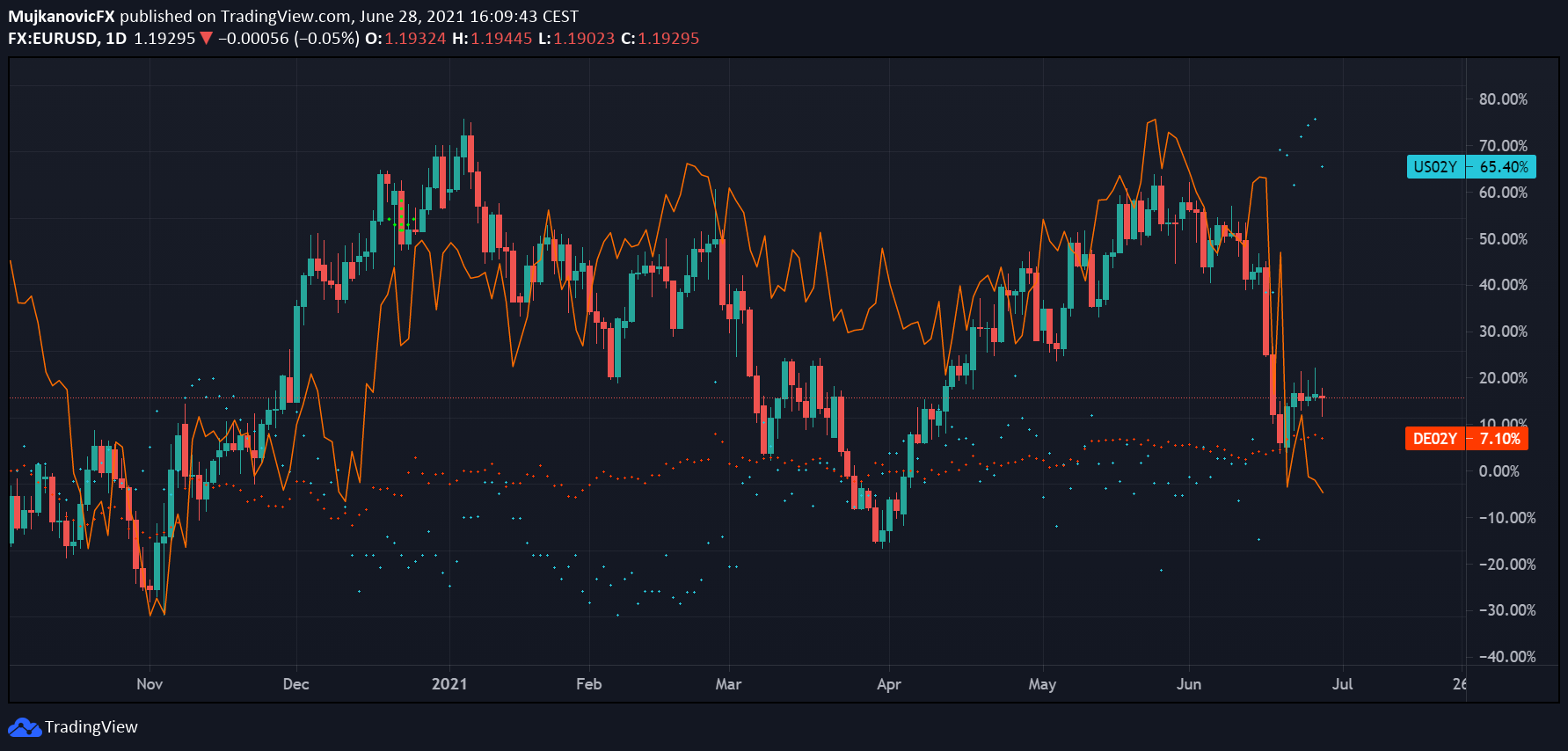Image resolution: width=1568 pixels, height=751 pixels.
Task: Click the FX:EURUSD, 1D symbol title
Action: (68, 39)
